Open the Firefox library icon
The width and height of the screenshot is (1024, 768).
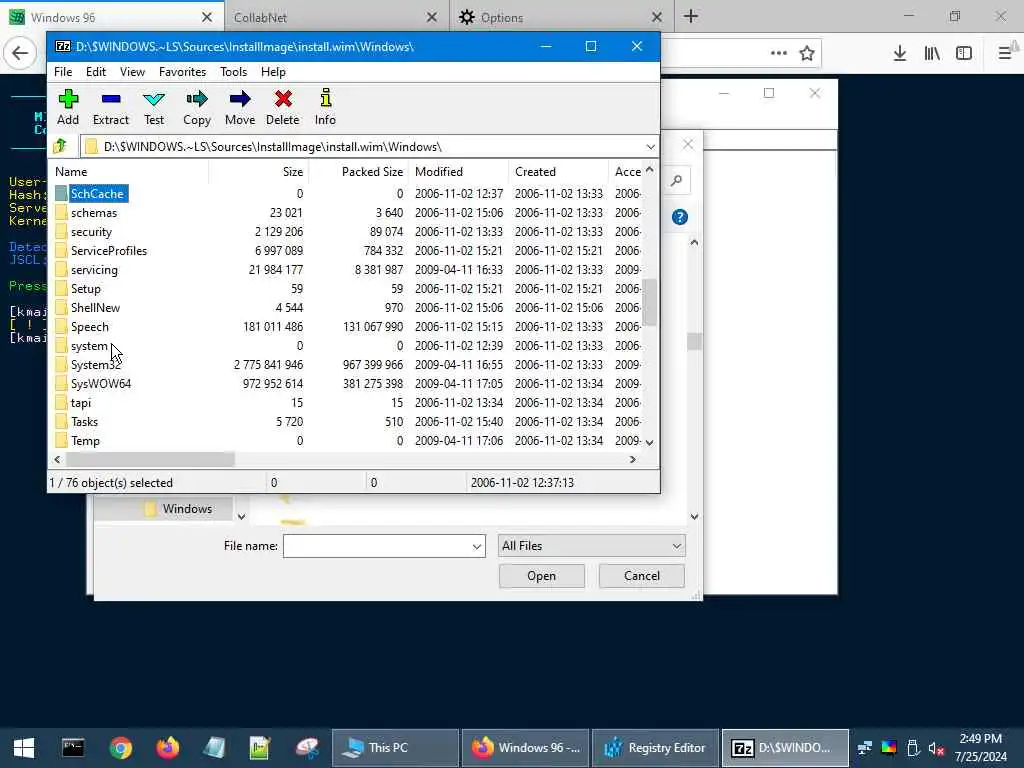[x=932, y=54]
